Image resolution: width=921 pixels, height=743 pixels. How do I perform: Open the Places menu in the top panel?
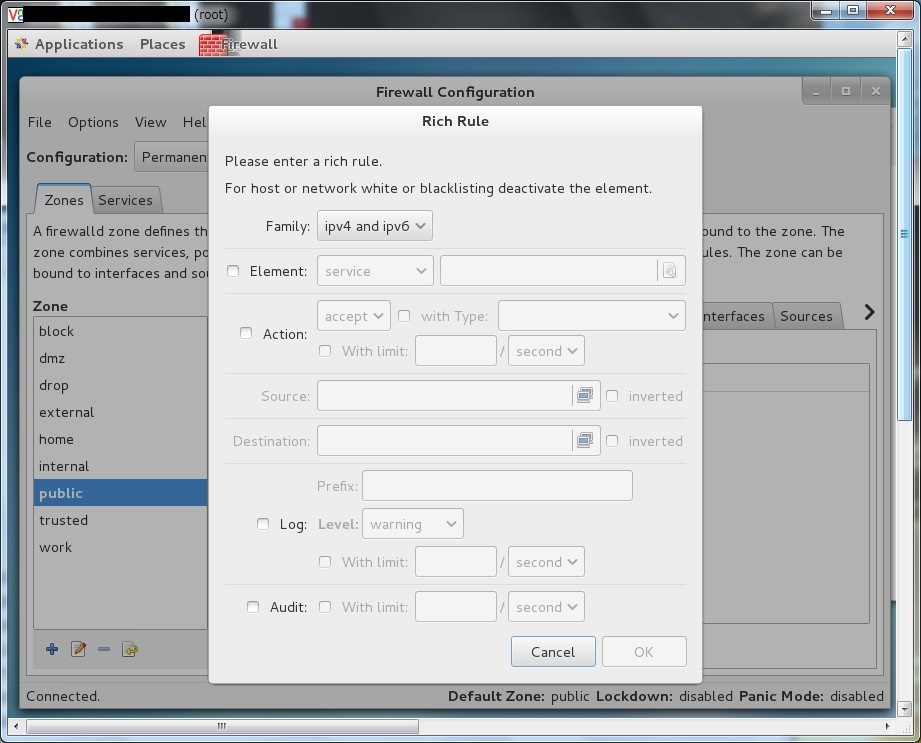tap(162, 44)
